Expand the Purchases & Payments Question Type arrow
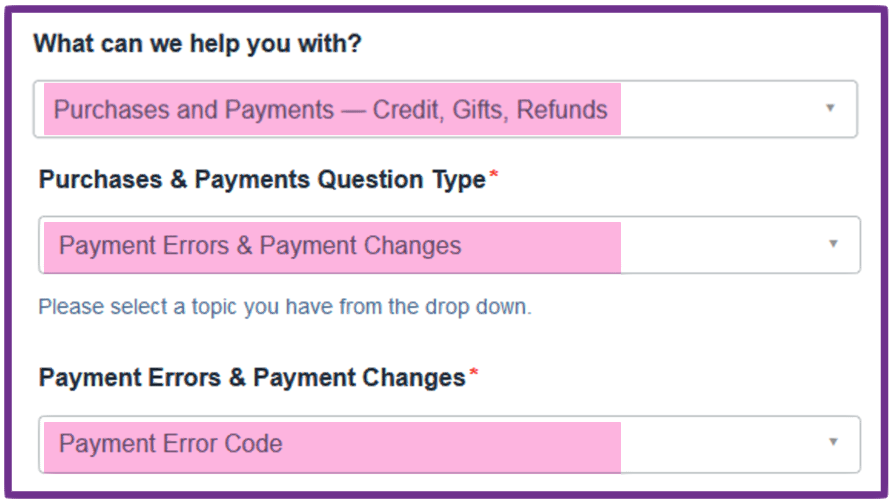The image size is (892, 501). pos(832,244)
